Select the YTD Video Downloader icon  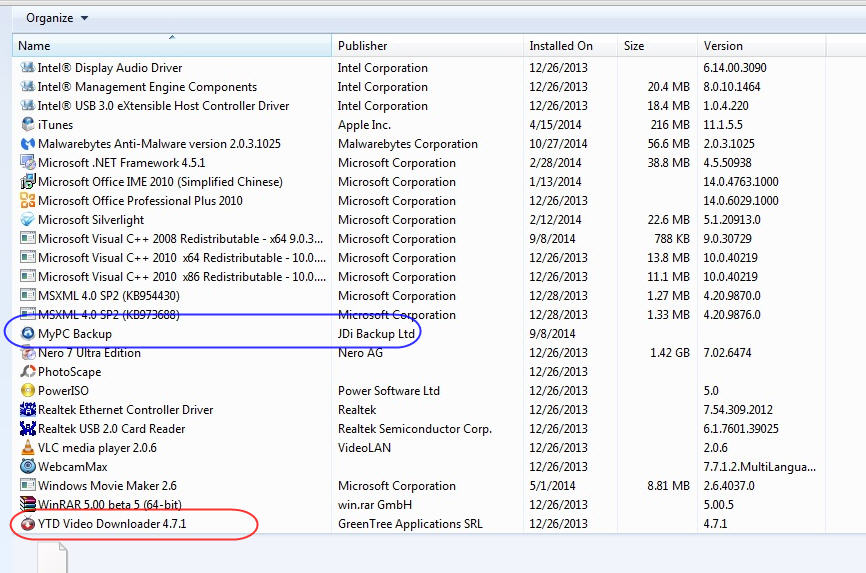(28, 523)
